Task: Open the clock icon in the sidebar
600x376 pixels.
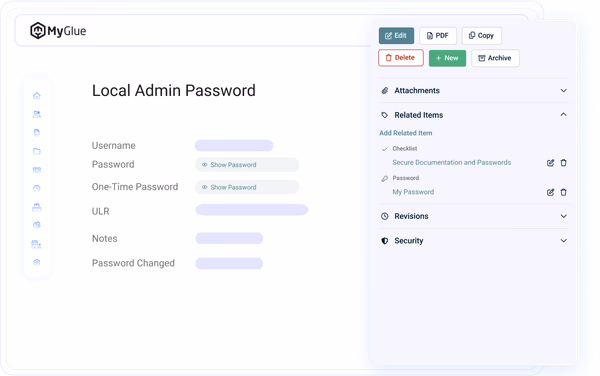Action: click(x=37, y=188)
